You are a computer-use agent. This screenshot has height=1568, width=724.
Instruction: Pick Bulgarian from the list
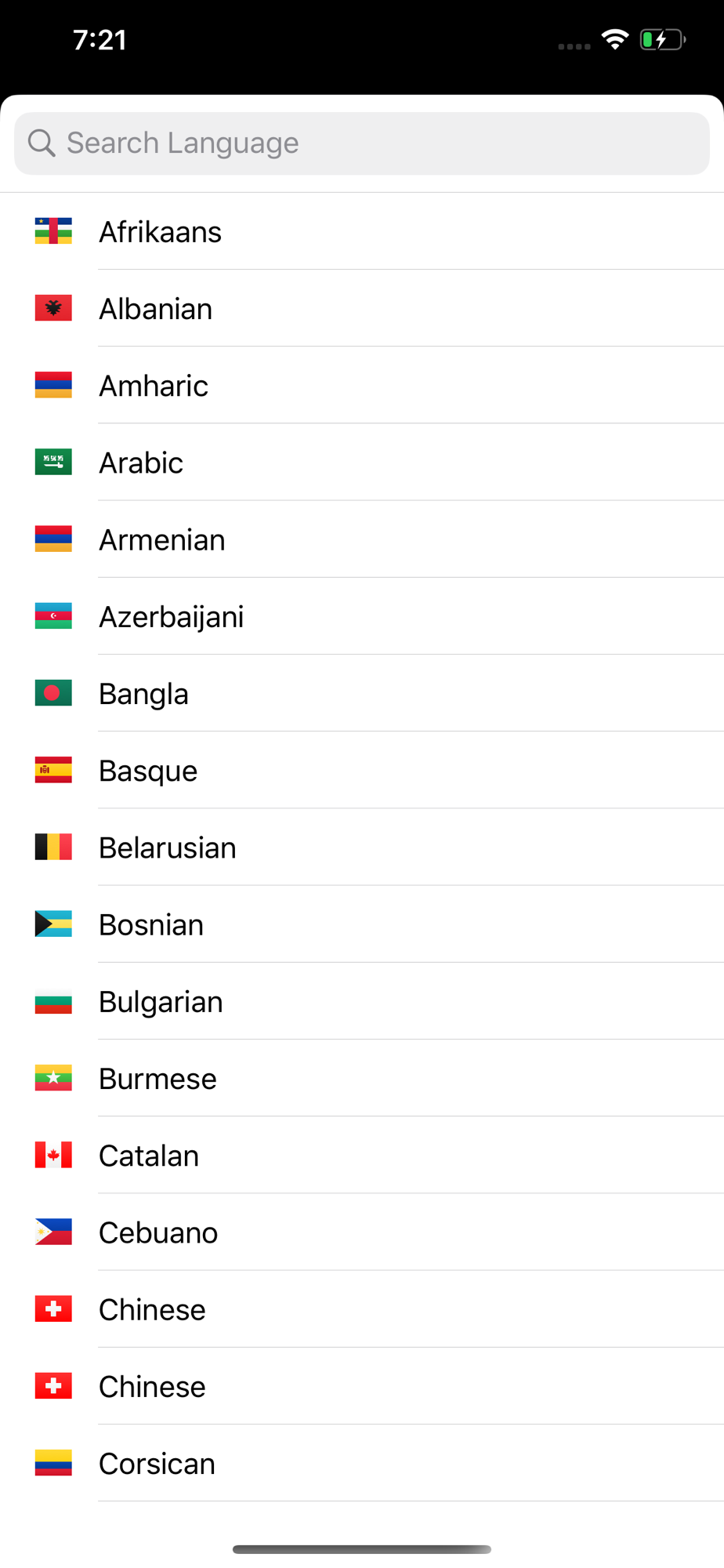362,1001
